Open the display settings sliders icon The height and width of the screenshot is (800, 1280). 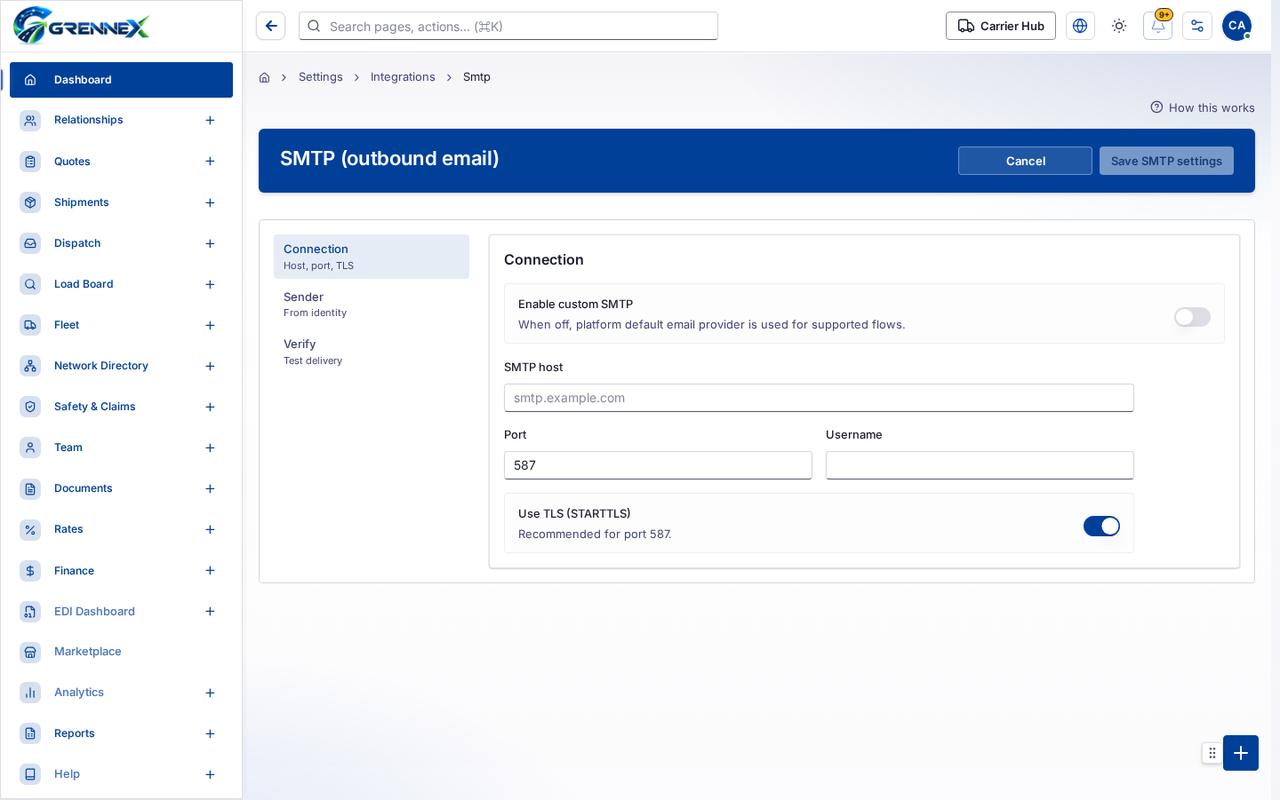[x=1197, y=26]
